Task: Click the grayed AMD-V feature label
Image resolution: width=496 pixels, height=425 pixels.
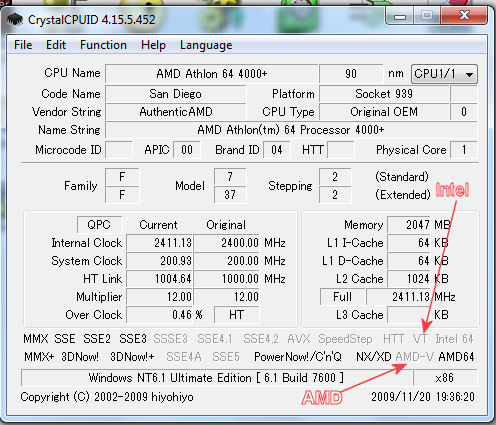Action: click(x=414, y=357)
